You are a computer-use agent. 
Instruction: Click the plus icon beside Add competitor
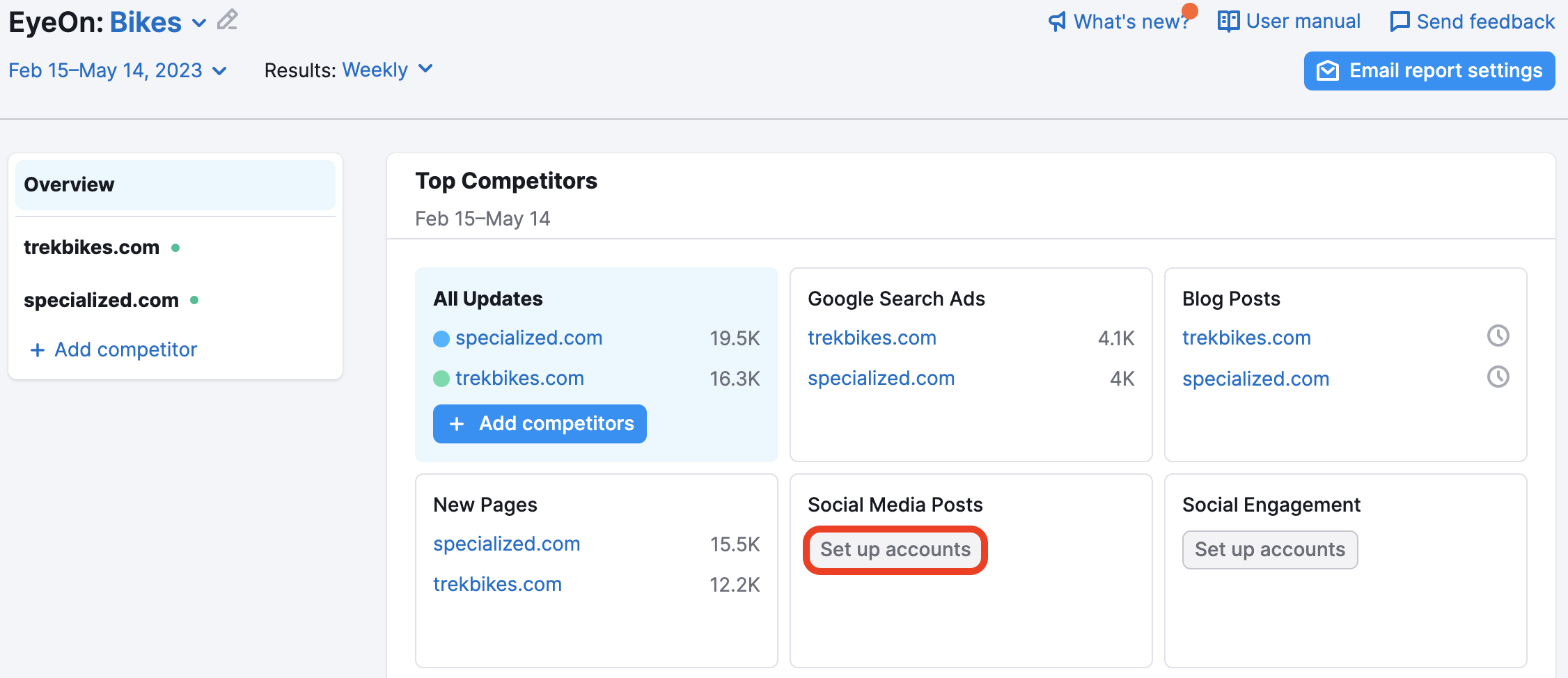(x=38, y=349)
